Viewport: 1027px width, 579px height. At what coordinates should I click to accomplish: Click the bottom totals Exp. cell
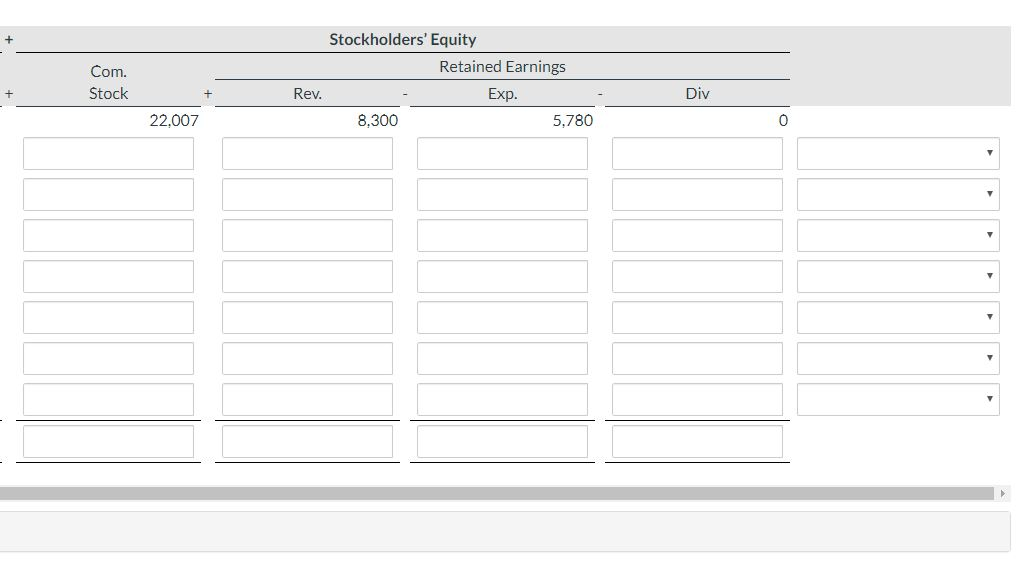[x=501, y=440]
